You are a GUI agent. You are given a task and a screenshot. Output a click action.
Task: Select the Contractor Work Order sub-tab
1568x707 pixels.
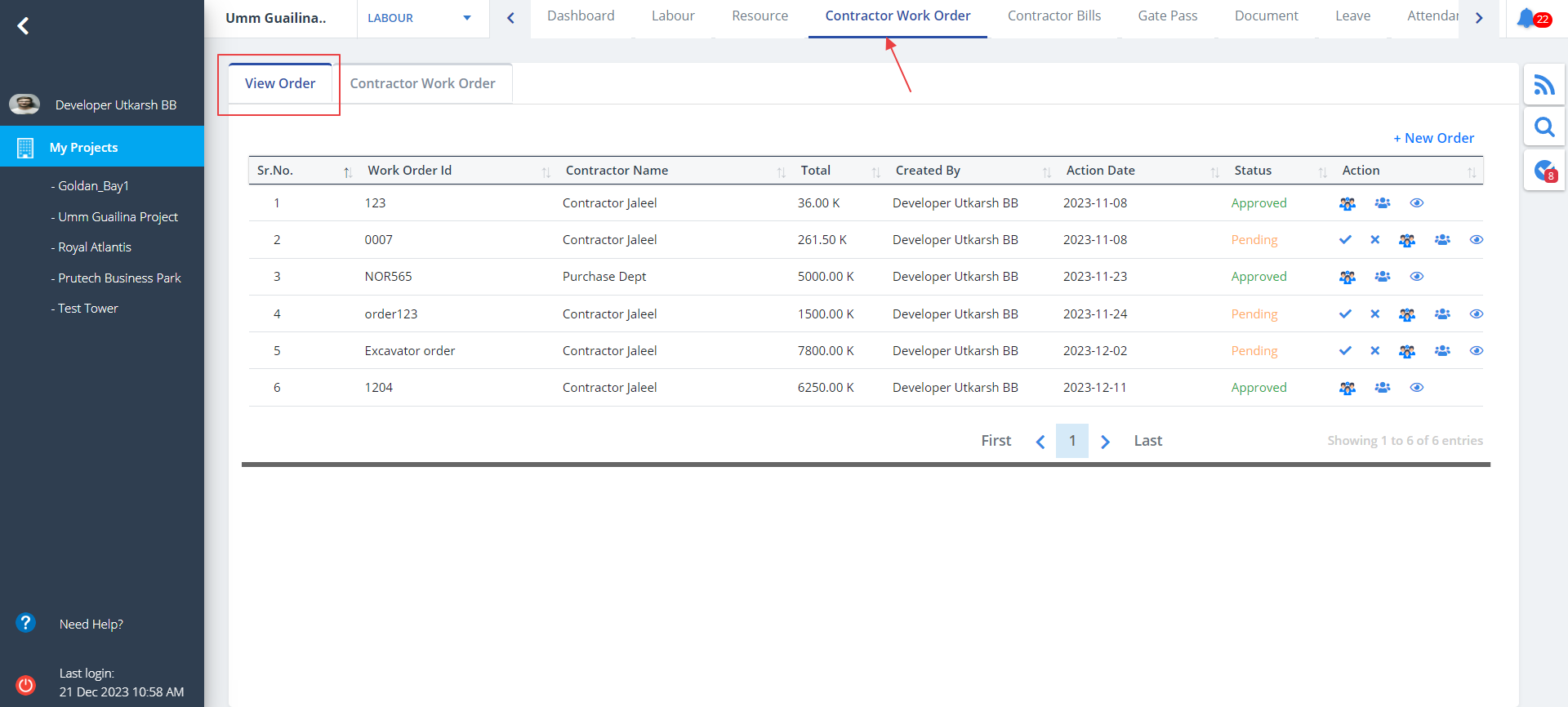pyautogui.click(x=422, y=83)
